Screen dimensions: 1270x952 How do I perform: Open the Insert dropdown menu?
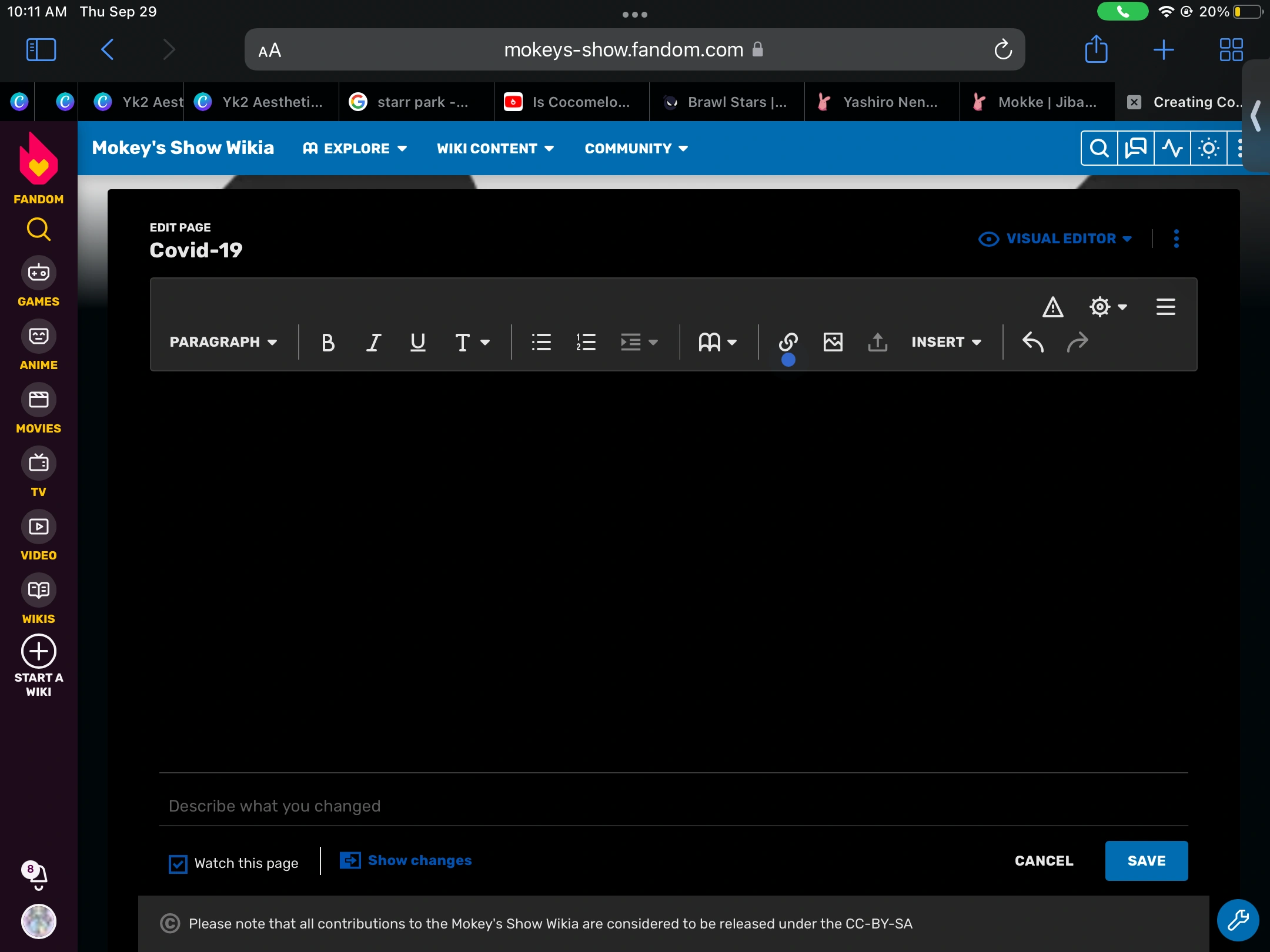(x=946, y=342)
